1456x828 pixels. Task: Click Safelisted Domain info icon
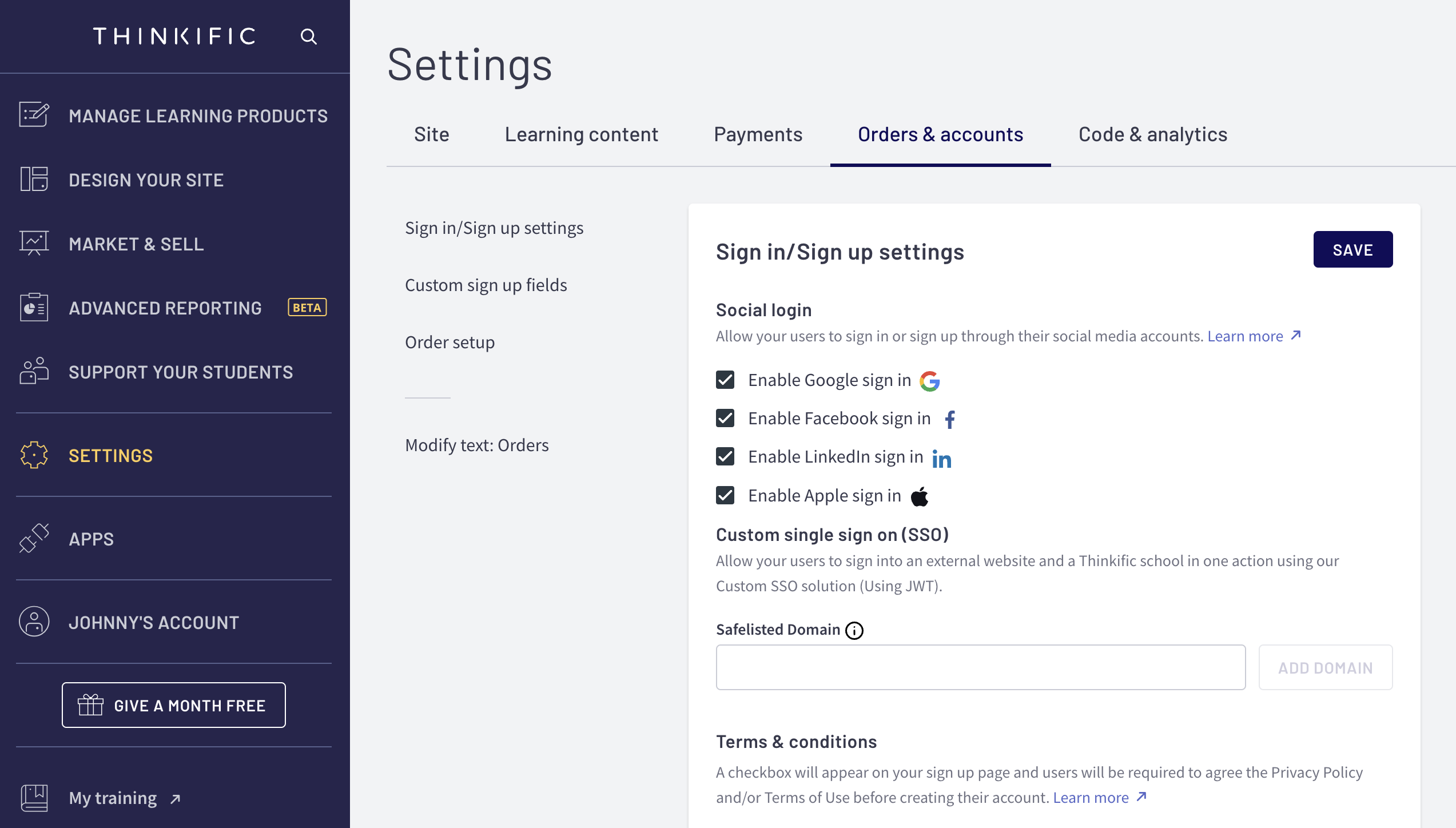coord(854,630)
